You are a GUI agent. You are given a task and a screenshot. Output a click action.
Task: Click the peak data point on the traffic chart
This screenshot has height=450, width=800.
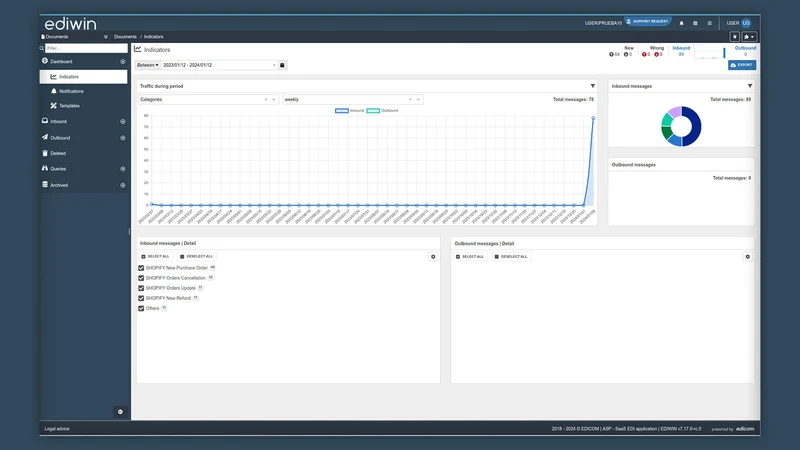(x=593, y=118)
